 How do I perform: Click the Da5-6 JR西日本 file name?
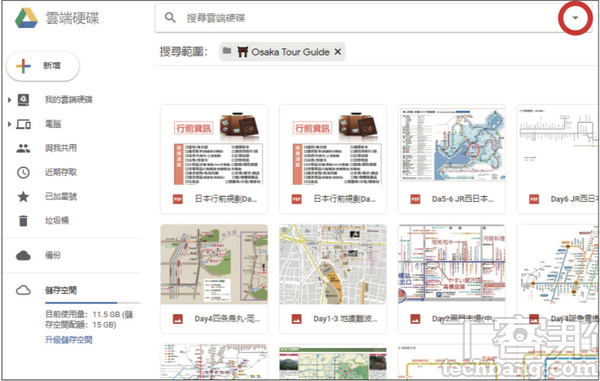463,199
